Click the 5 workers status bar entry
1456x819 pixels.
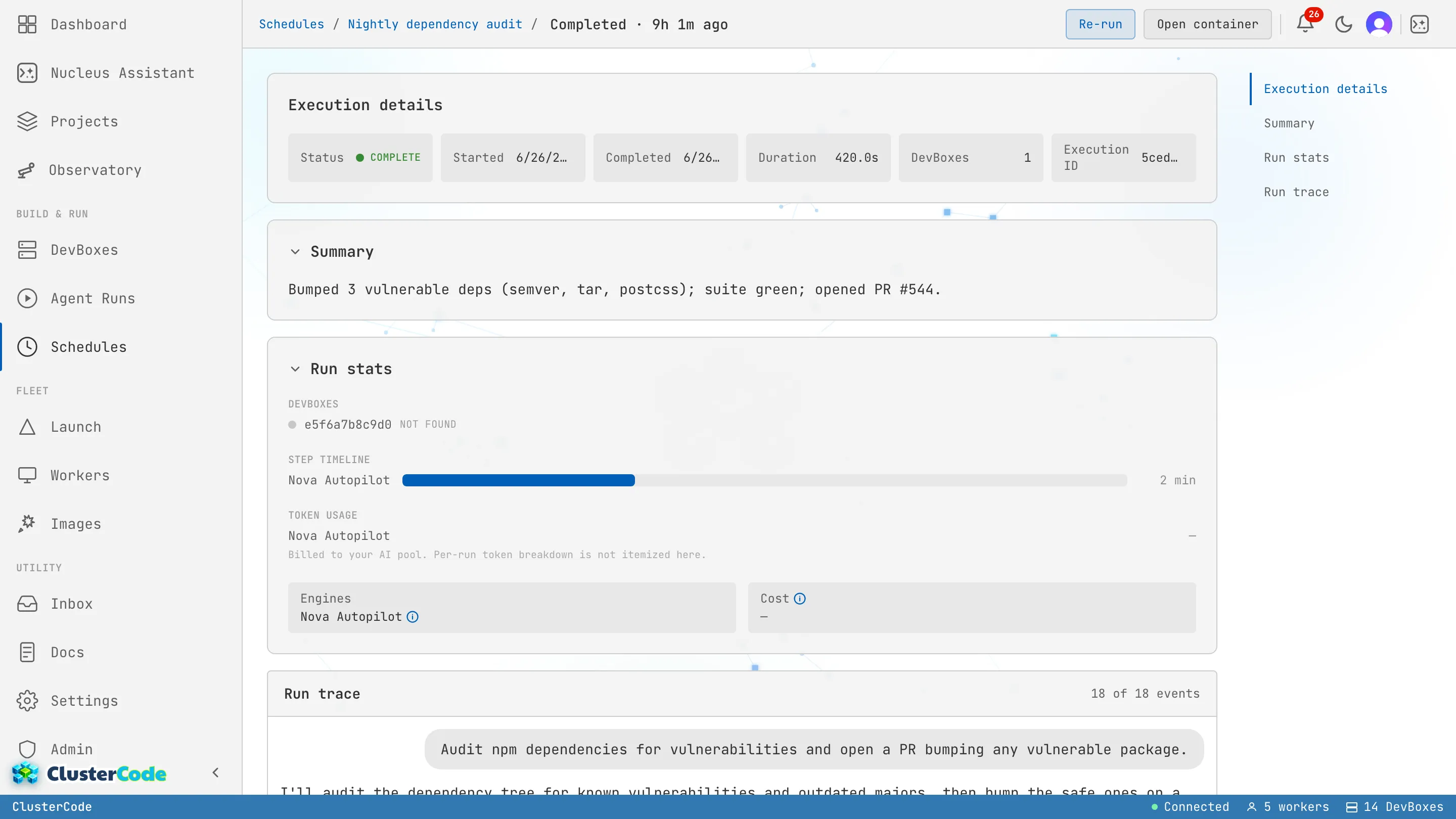pos(1288,807)
